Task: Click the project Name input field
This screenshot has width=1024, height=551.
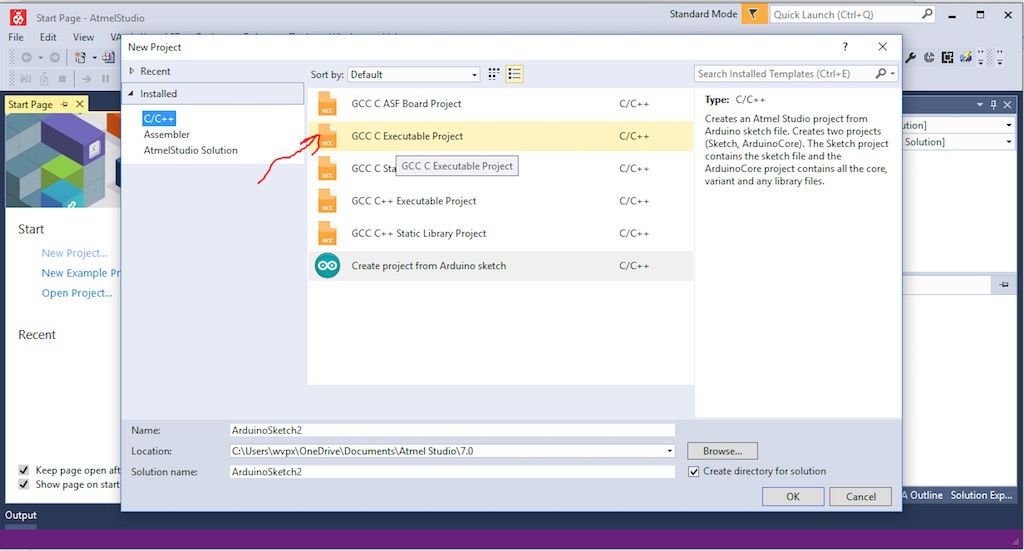Action: [452, 430]
